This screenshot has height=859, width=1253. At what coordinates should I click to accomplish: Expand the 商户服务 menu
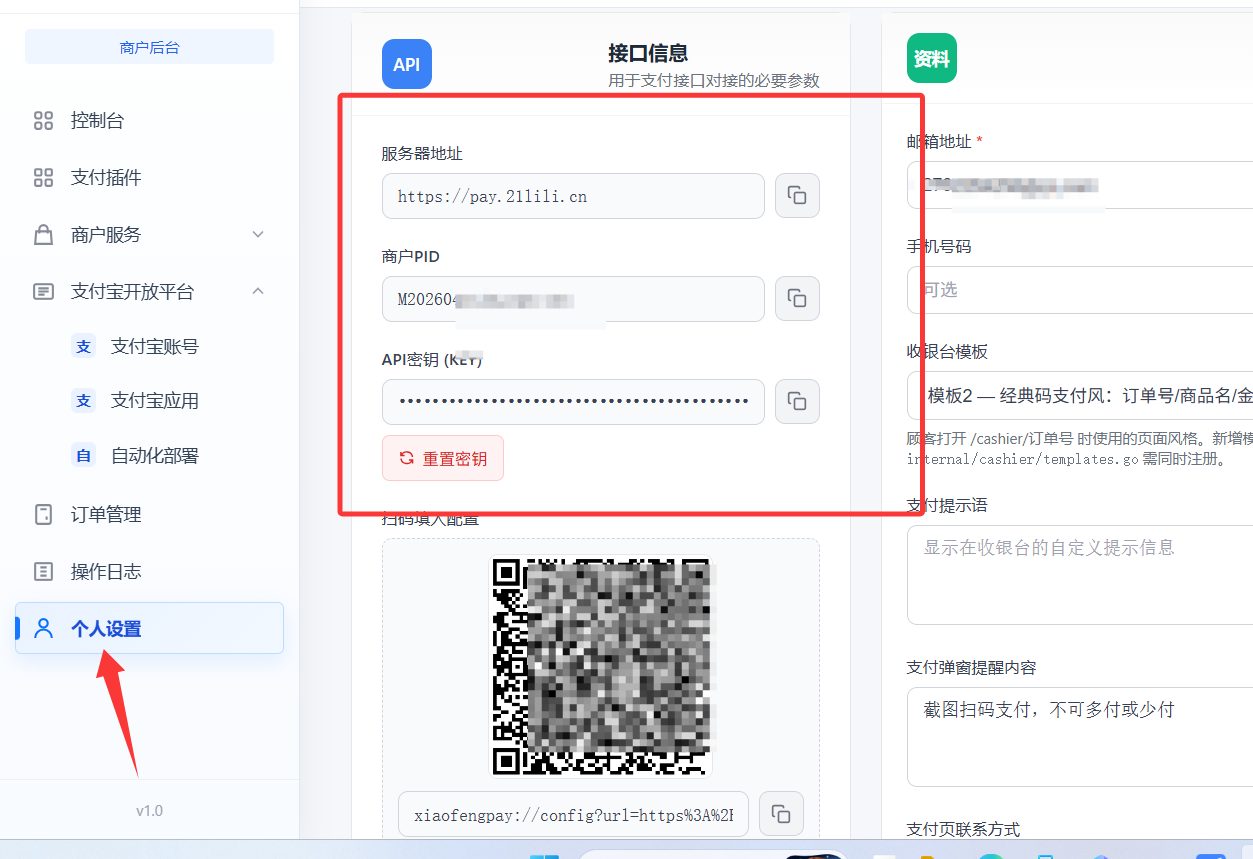click(x=149, y=235)
